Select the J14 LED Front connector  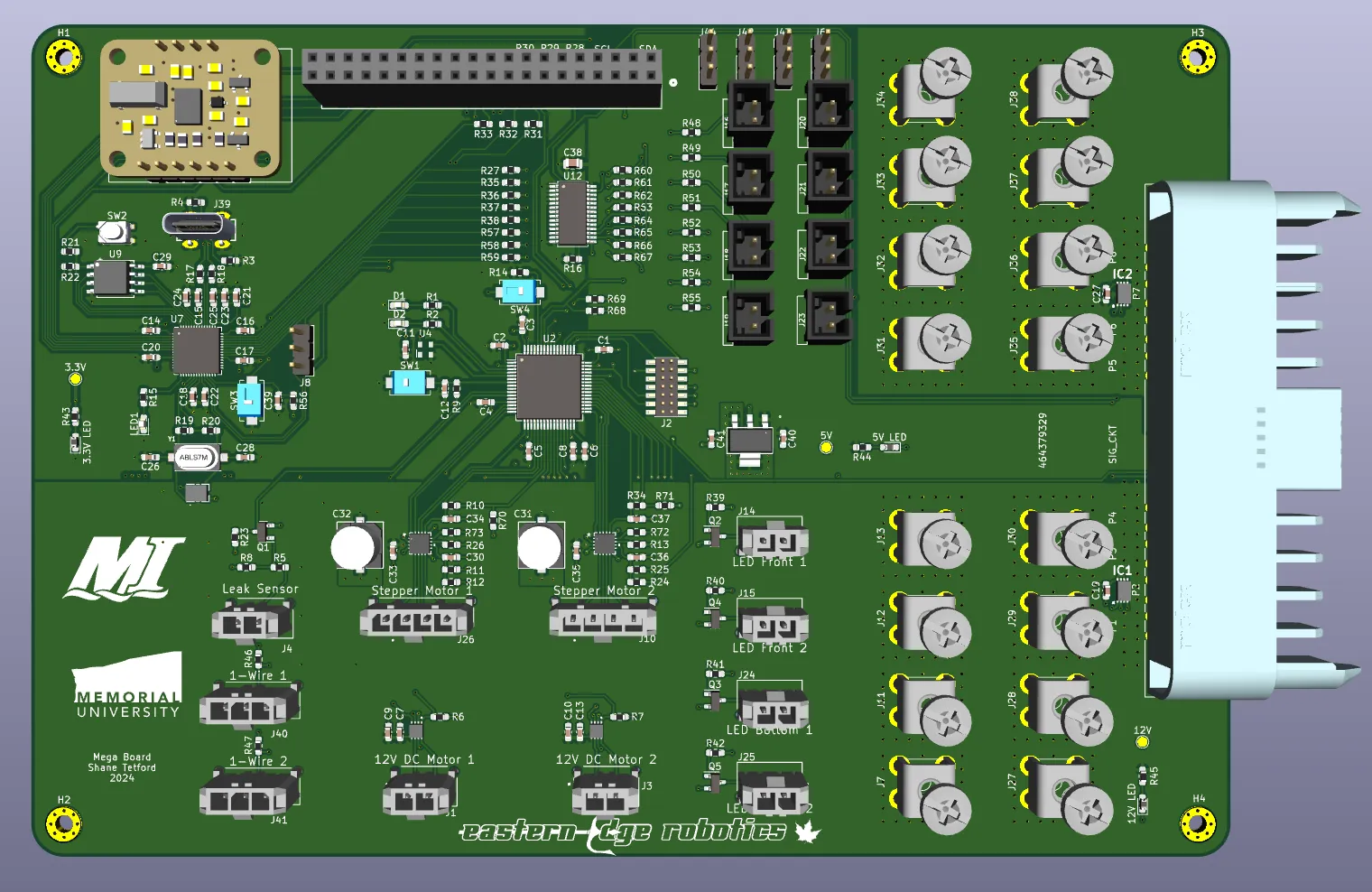773,539
